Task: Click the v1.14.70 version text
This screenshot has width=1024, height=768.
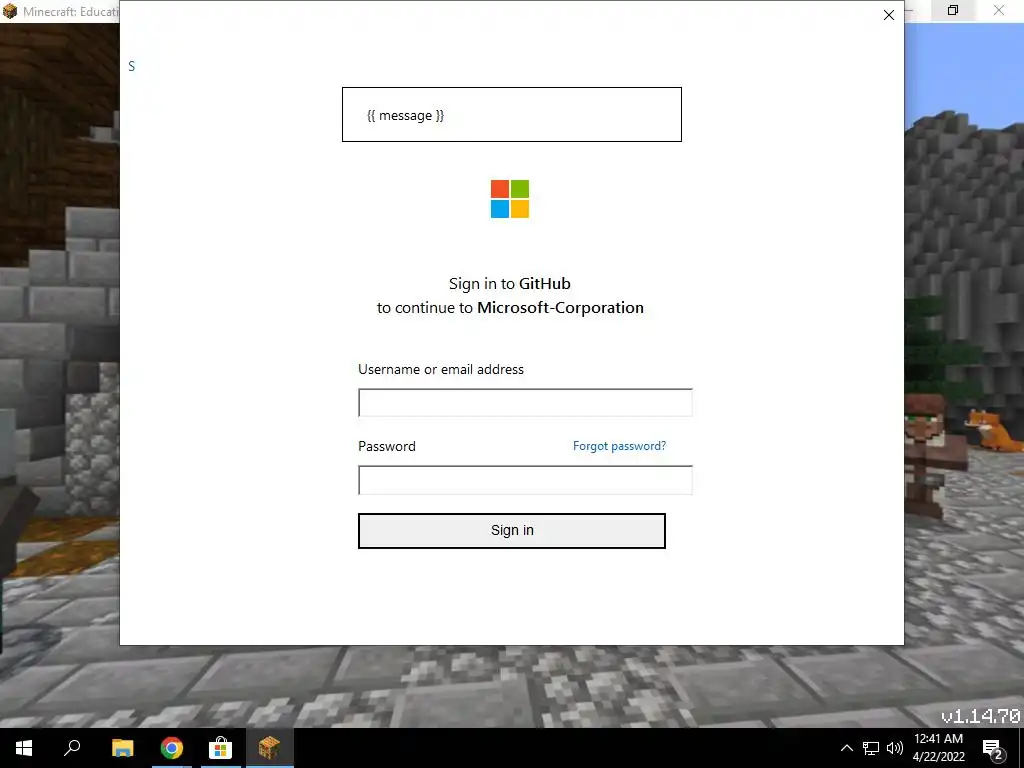Action: 980,716
